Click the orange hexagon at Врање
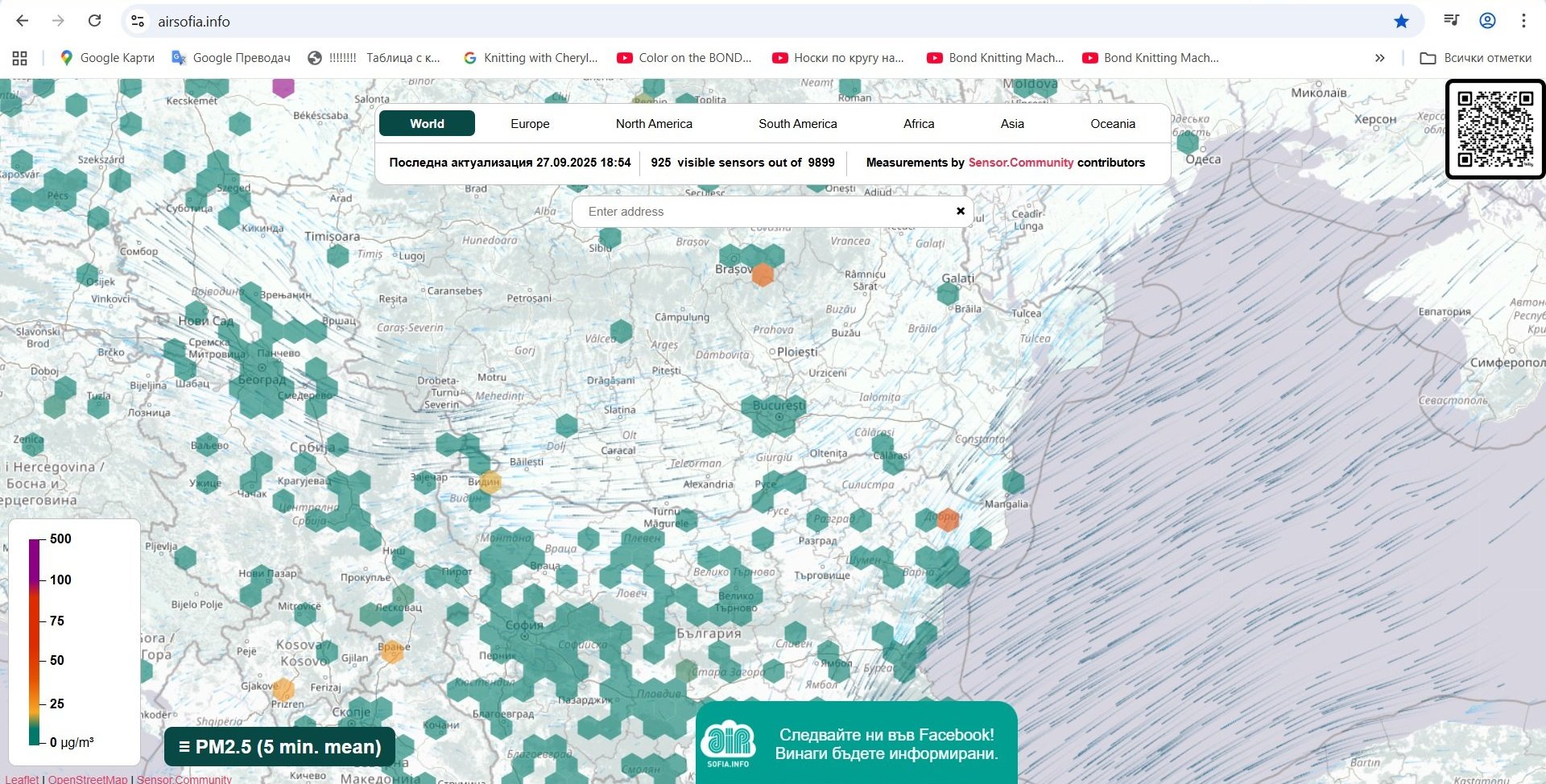 click(x=392, y=651)
